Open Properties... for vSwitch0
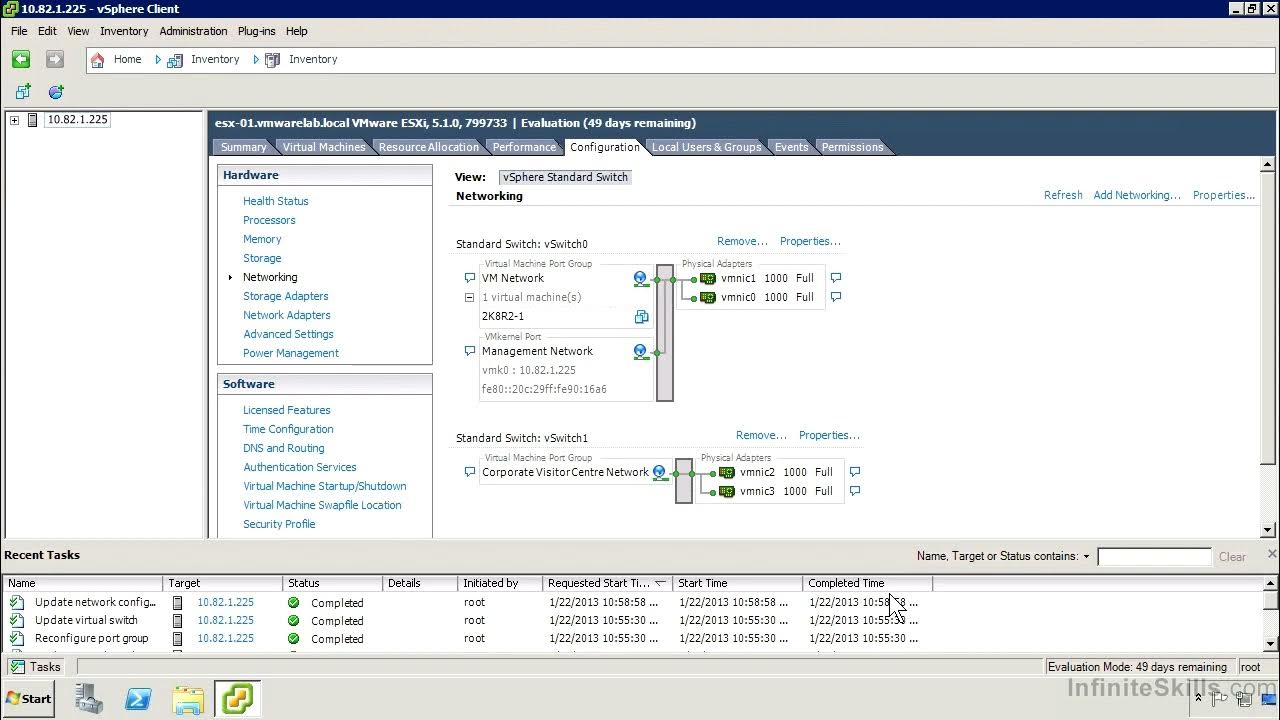The image size is (1280, 720). 810,242
